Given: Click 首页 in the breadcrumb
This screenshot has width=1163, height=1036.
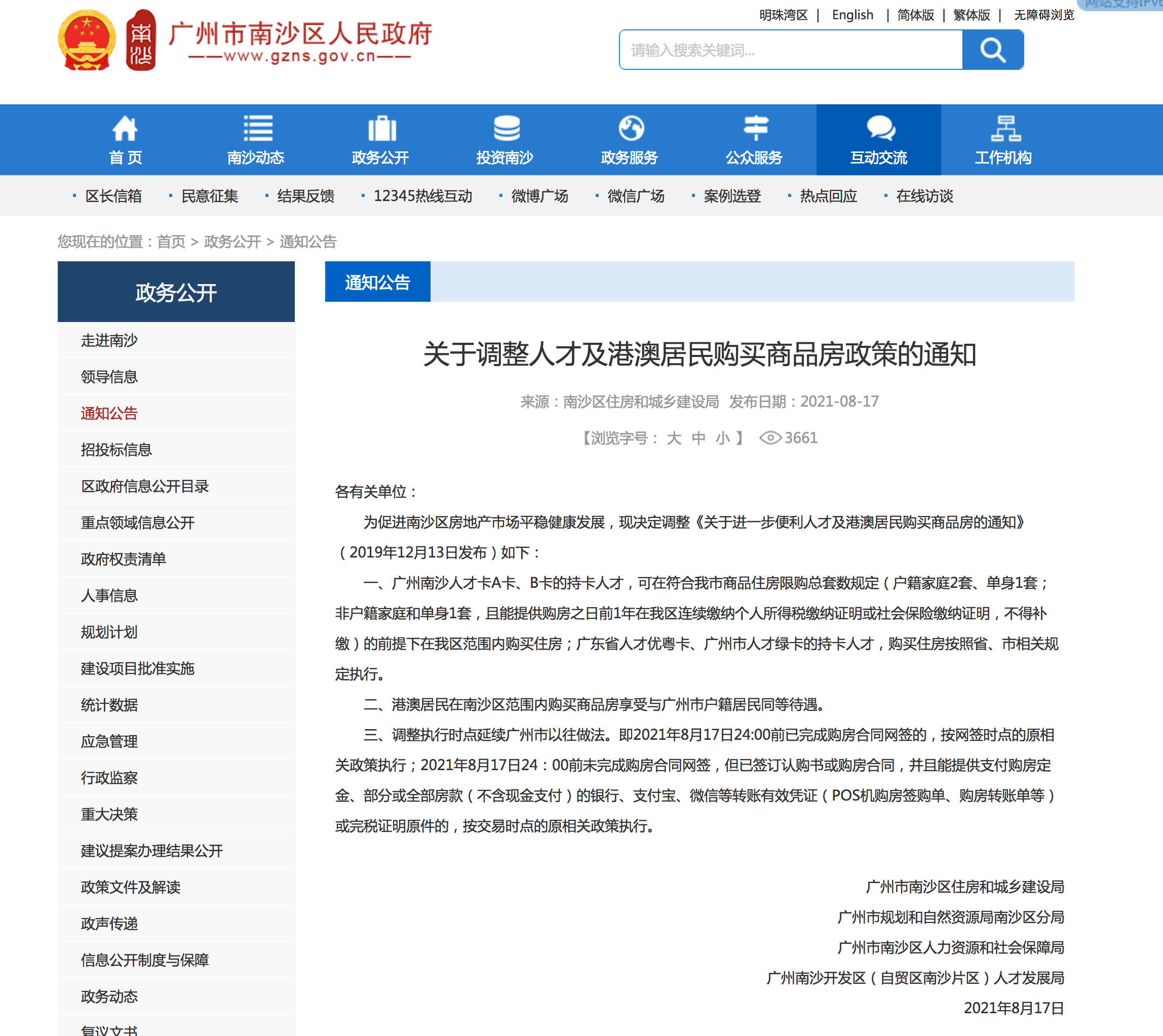Looking at the screenshot, I should [x=171, y=242].
